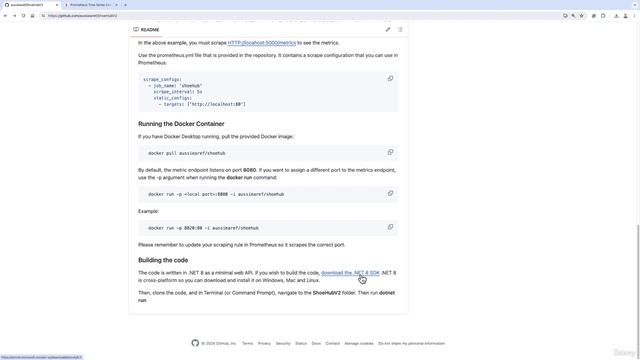Open site information icon in address bar
Image resolution: width=640 pixels, height=360 pixels.
pos(43,16)
